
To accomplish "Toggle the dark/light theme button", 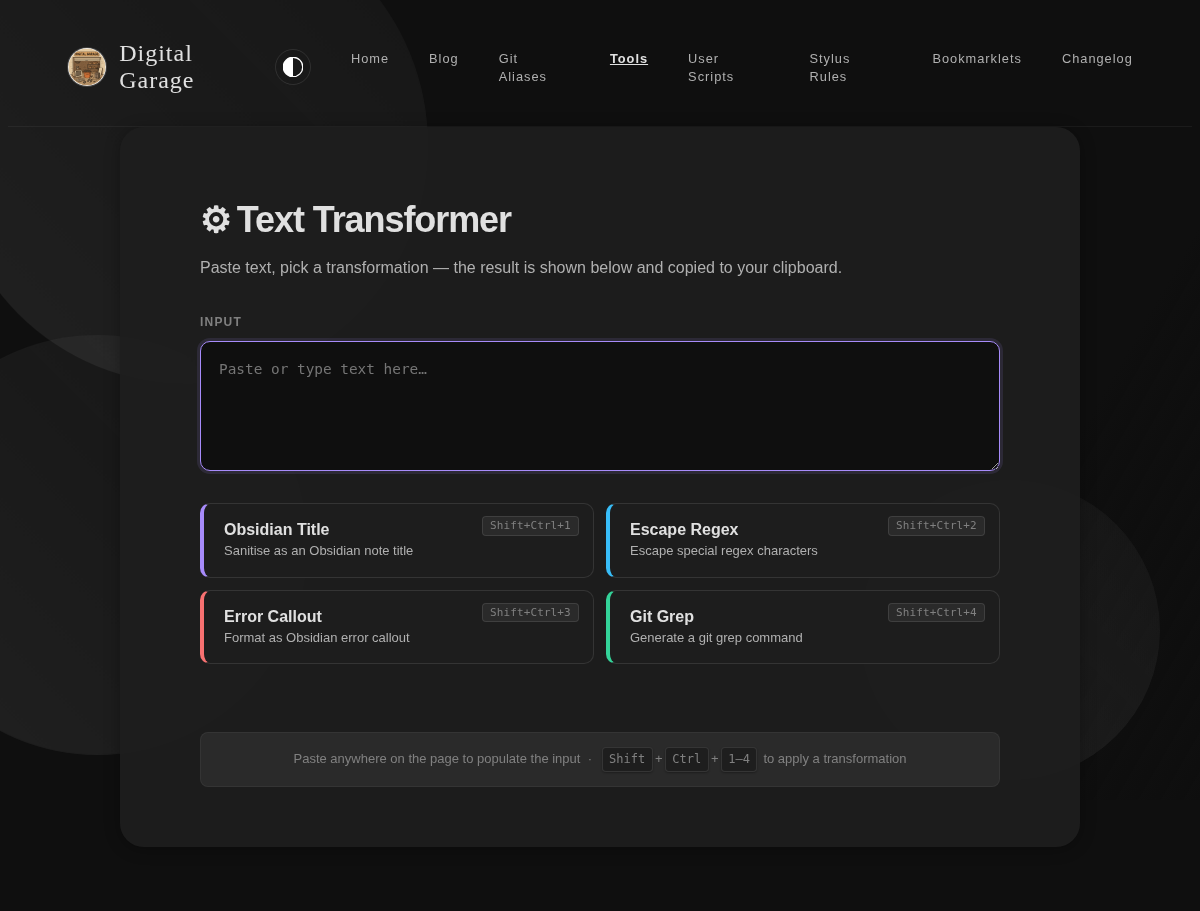I will point(293,67).
